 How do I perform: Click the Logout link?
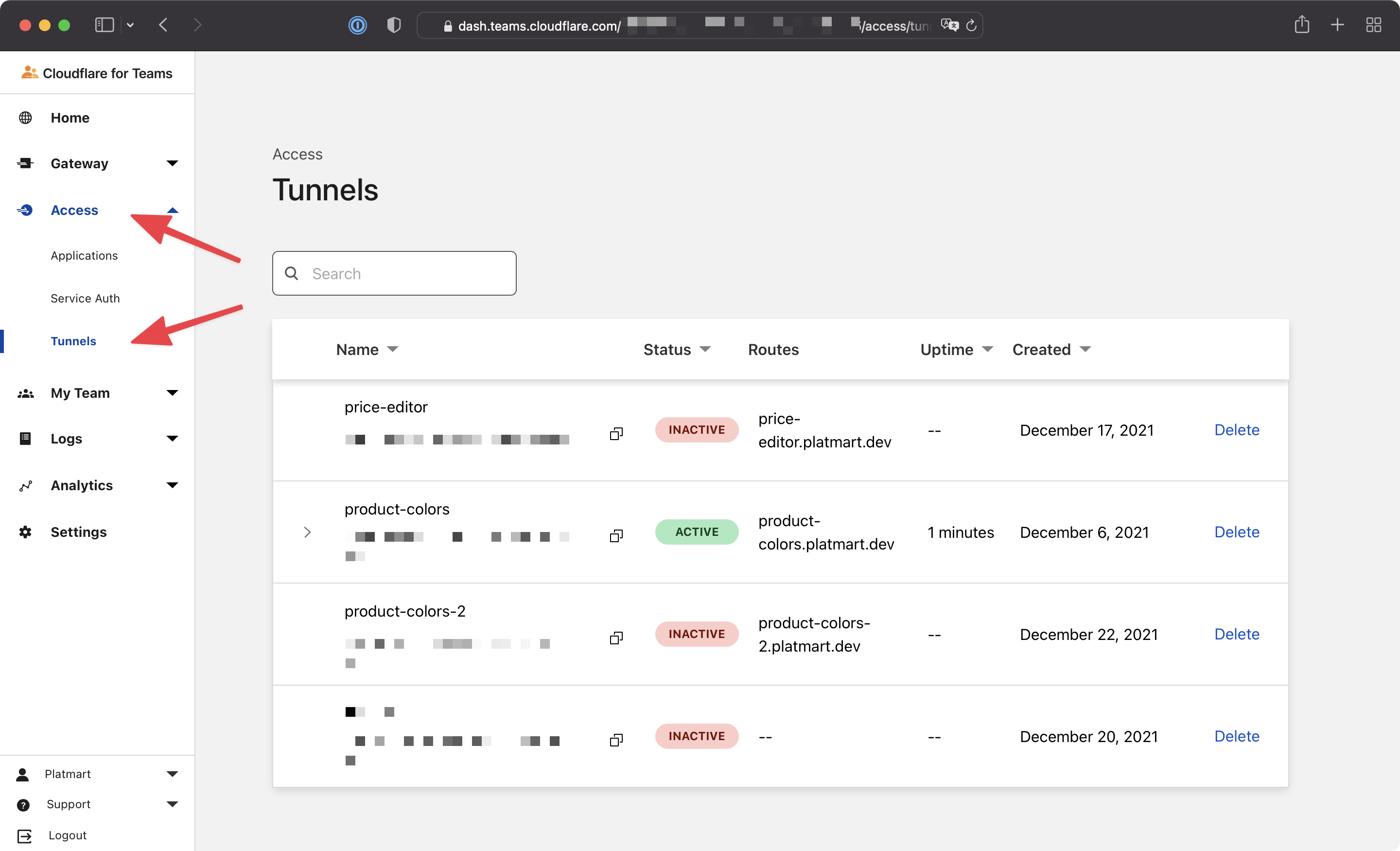[x=67, y=834]
